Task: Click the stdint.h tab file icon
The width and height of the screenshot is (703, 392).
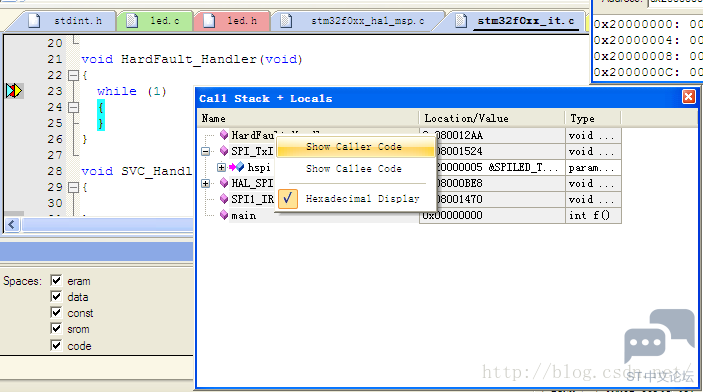Action: [x=35, y=21]
